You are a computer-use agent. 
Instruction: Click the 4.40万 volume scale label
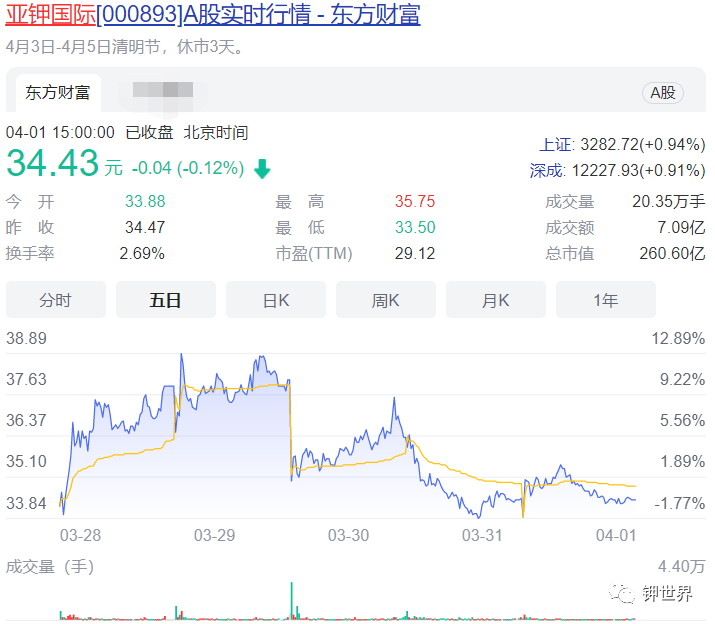pyautogui.click(x=682, y=567)
